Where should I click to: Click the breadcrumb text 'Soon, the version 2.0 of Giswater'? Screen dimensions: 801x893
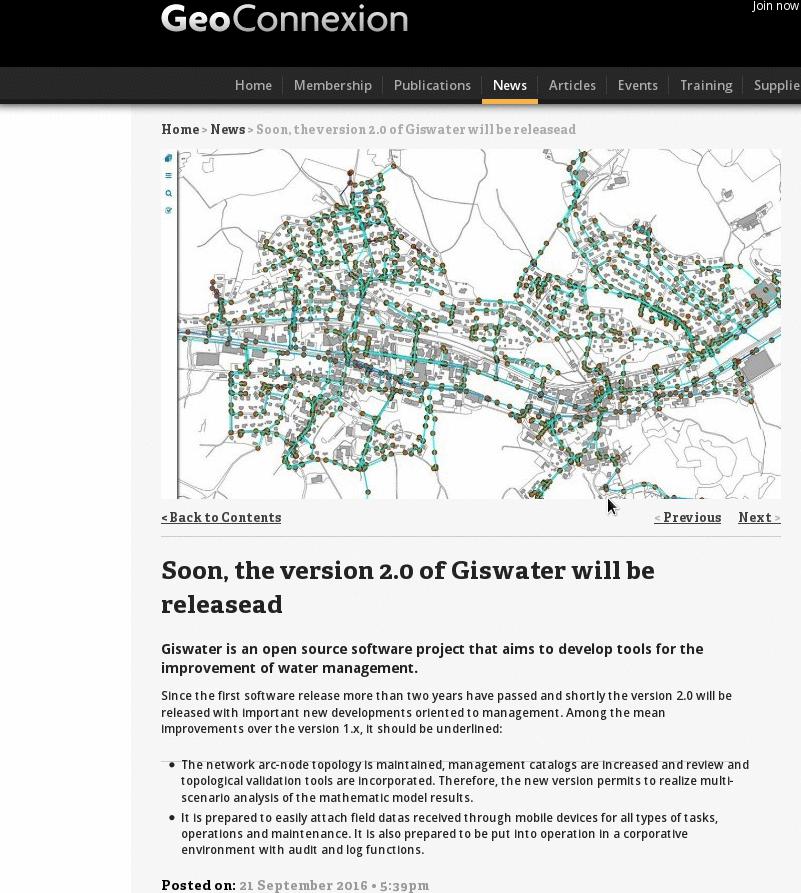416,129
